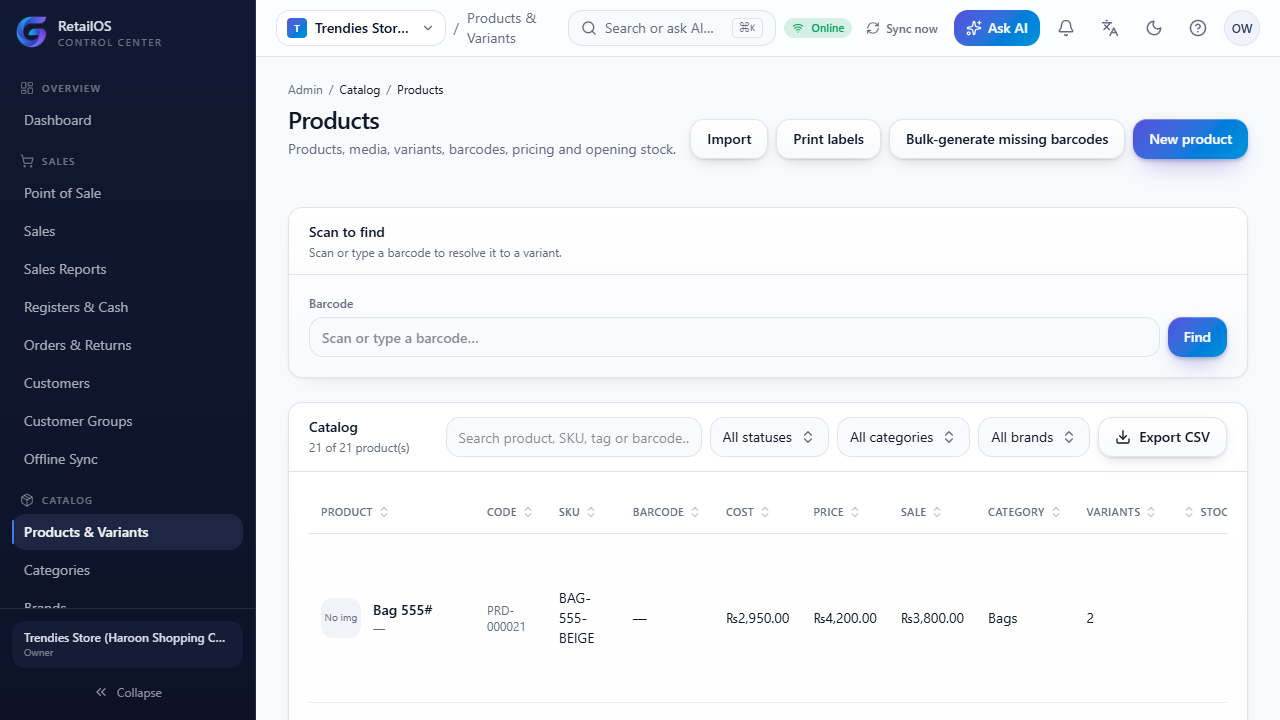Click the Bag 555# product name
This screenshot has height=720, width=1280.
tap(402, 610)
